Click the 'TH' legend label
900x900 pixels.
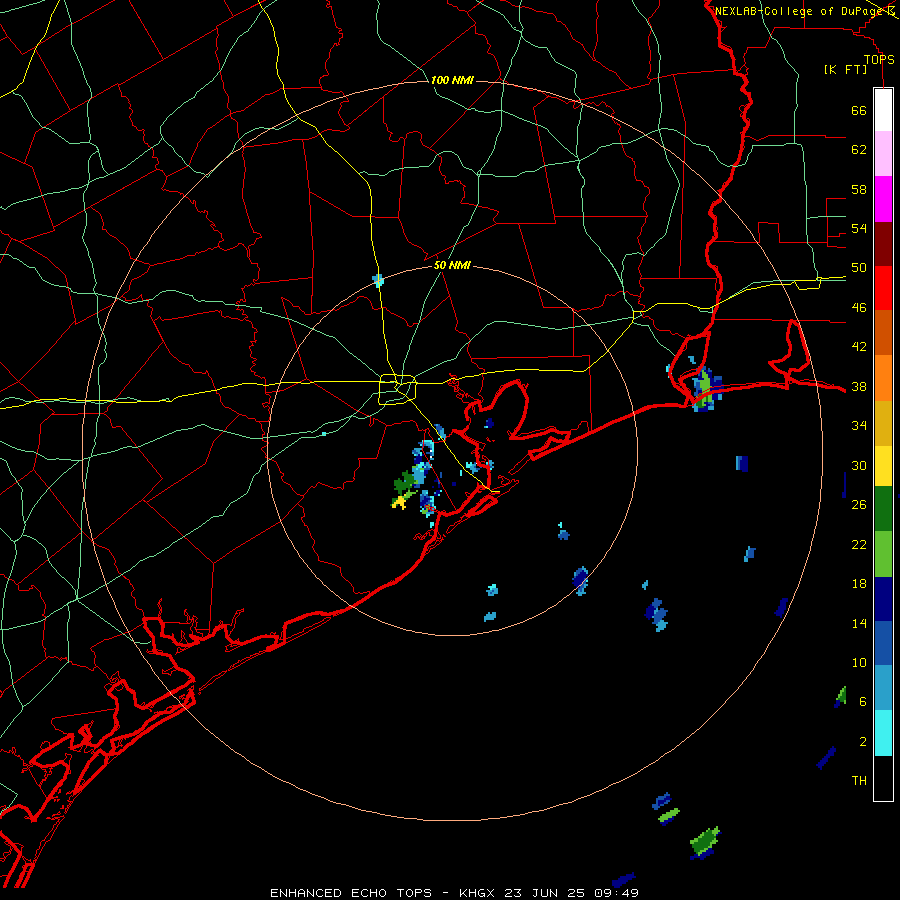[859, 781]
